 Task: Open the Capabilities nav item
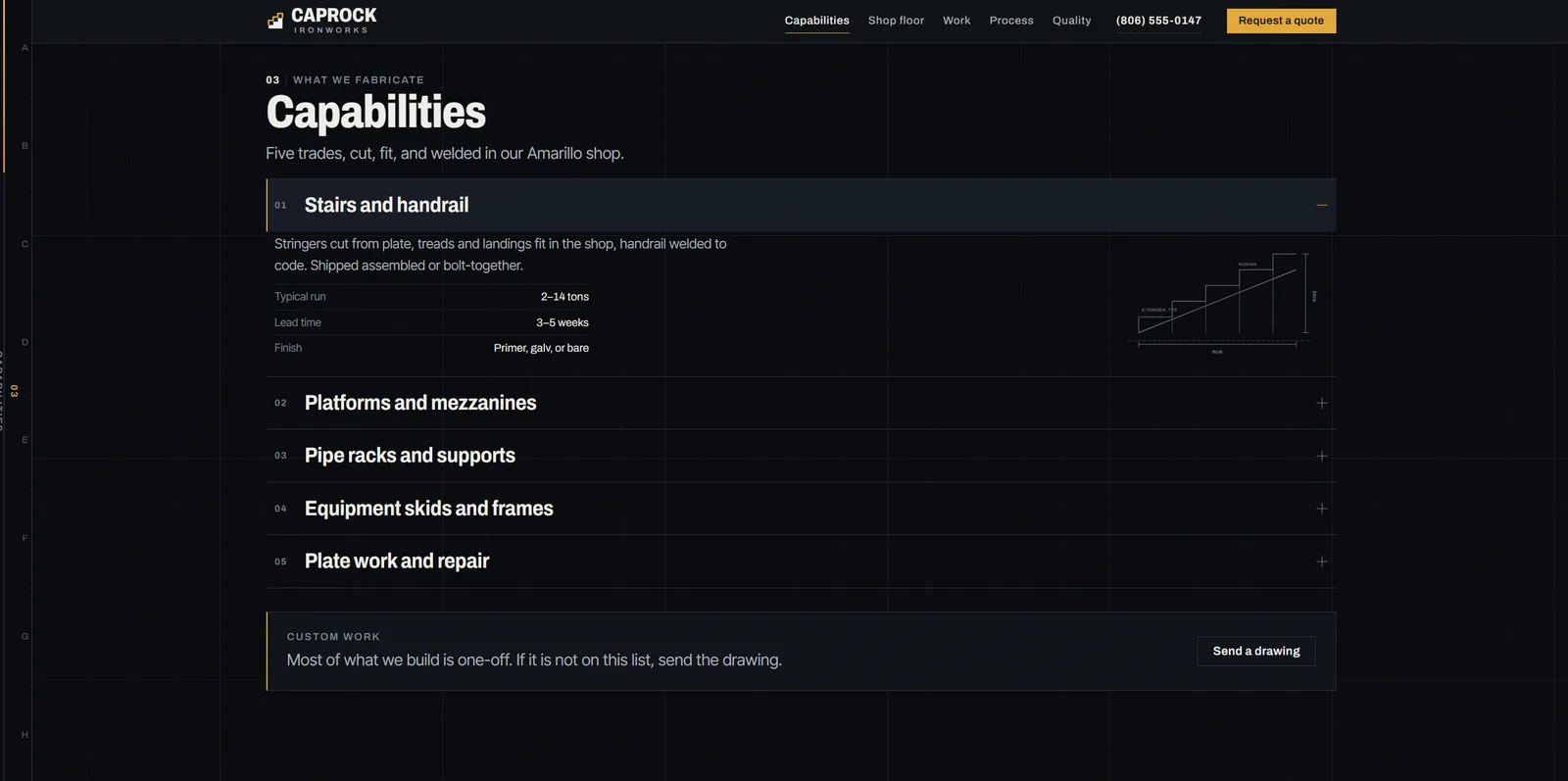(x=816, y=21)
